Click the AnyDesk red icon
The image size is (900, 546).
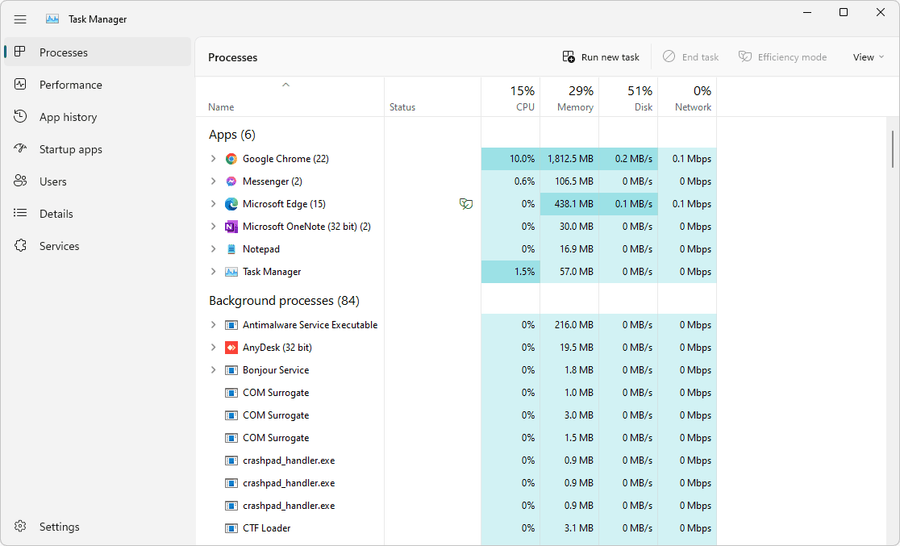click(231, 347)
